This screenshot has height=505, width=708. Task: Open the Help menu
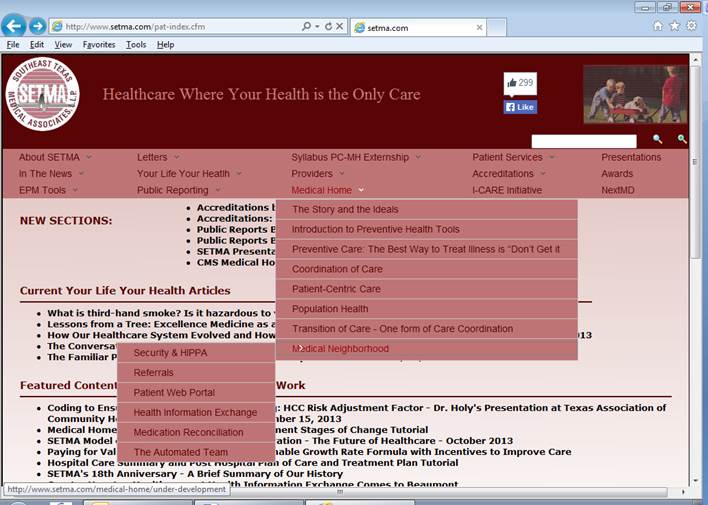tap(165, 45)
